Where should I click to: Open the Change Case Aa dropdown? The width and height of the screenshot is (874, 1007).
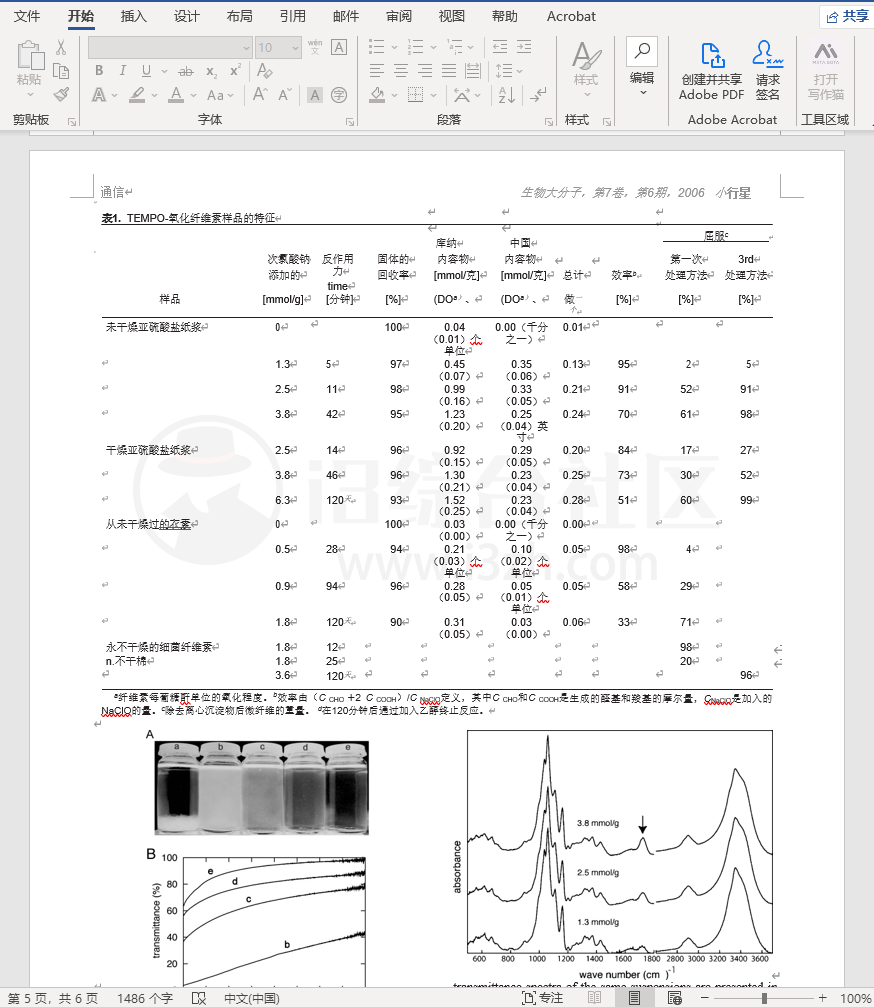pyautogui.click(x=220, y=96)
